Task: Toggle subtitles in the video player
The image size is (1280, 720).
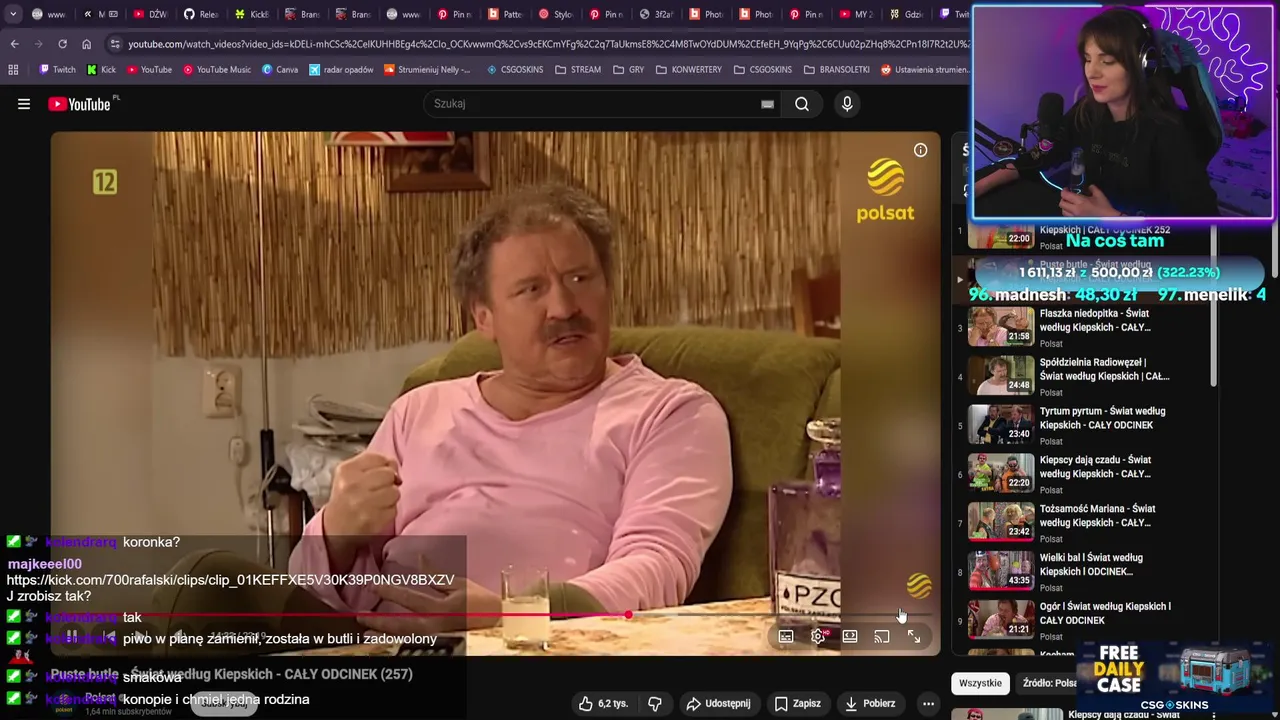Action: coord(786,636)
